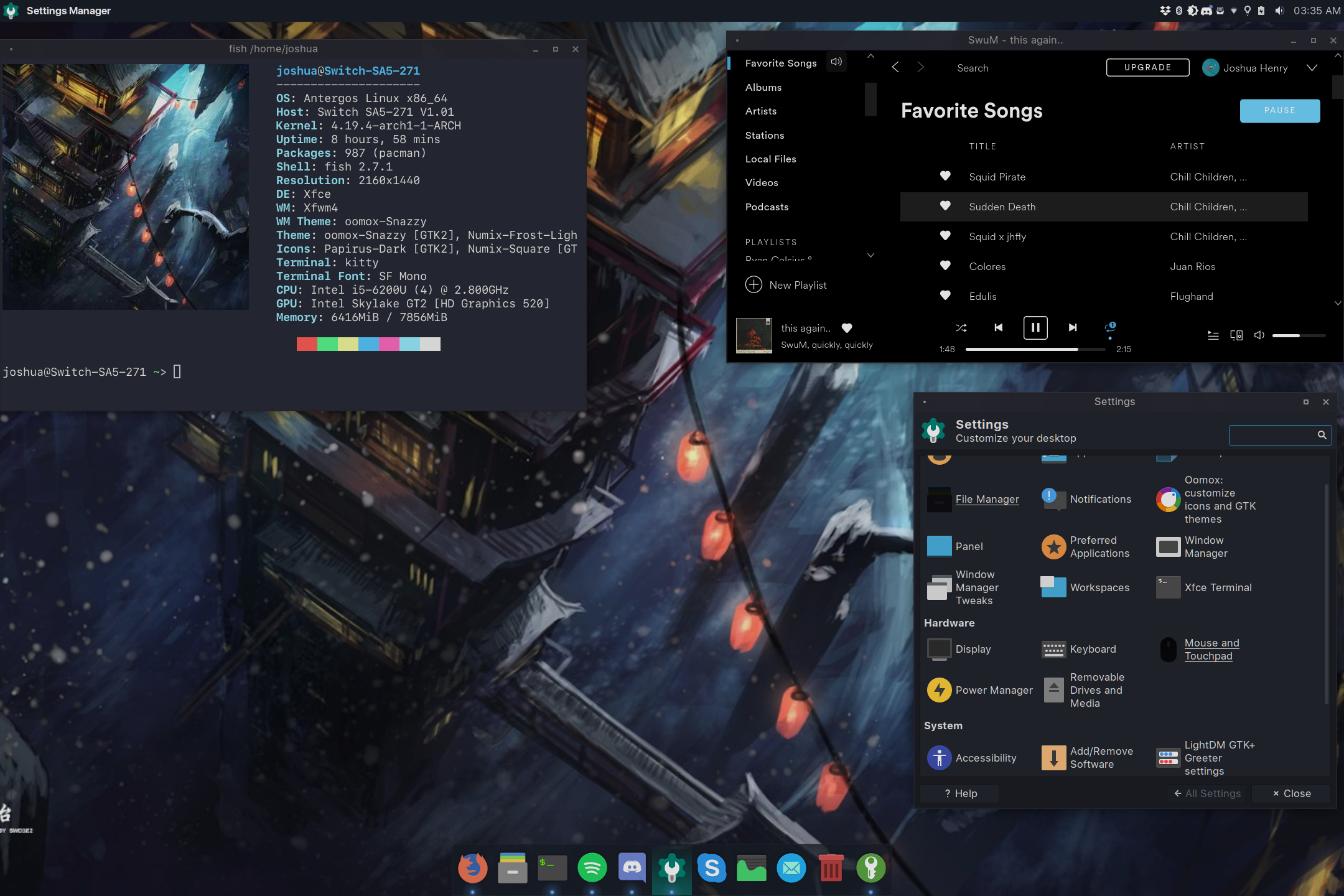This screenshot has height=896, width=1344.
Task: Open Preferred Applications settings
Action: 1086,546
